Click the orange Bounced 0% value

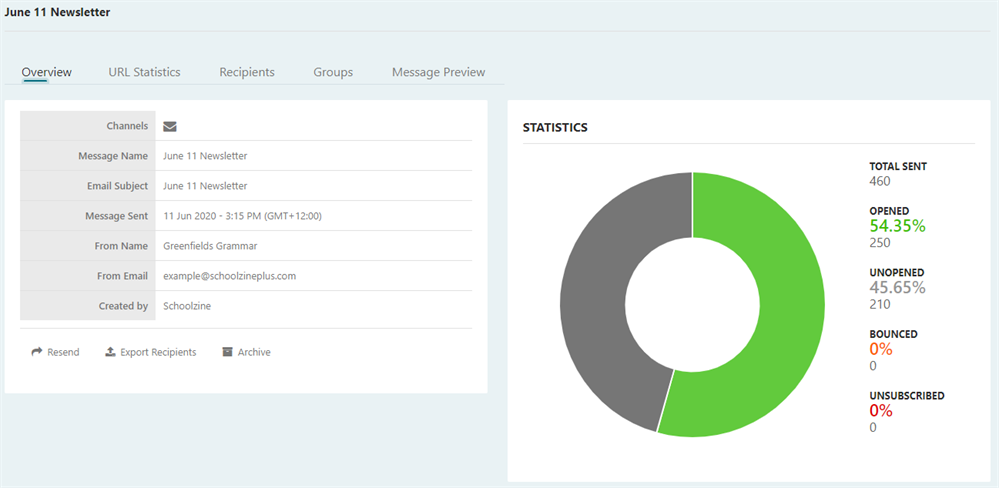point(881,349)
